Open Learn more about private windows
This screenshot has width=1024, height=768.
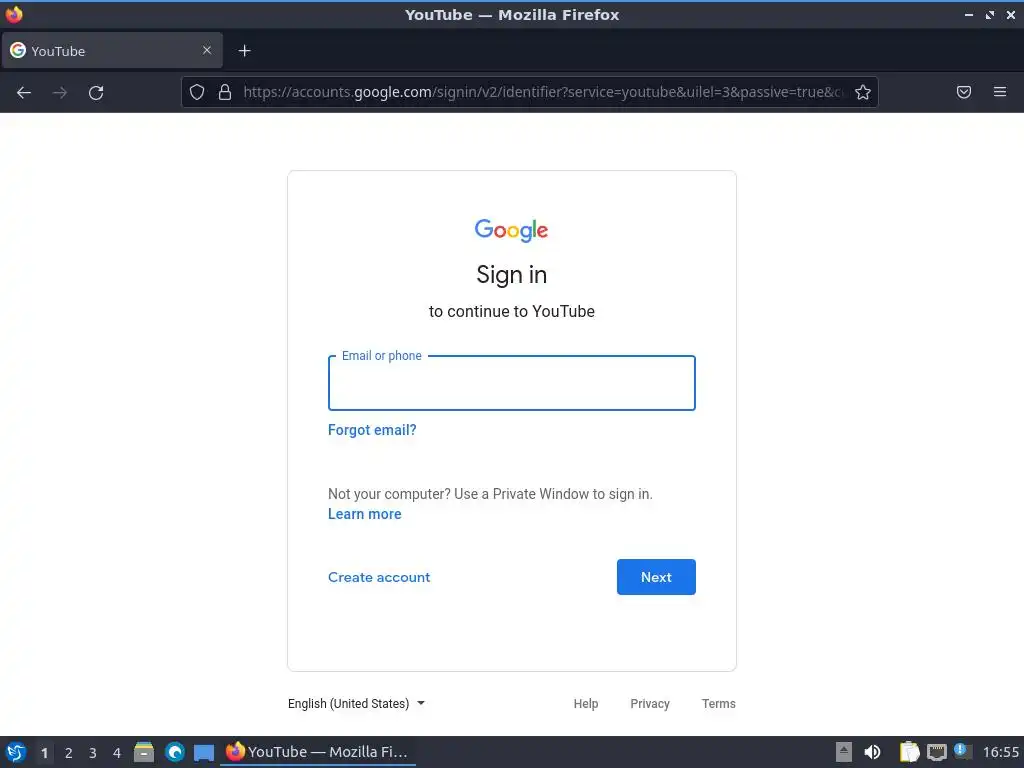(x=364, y=514)
